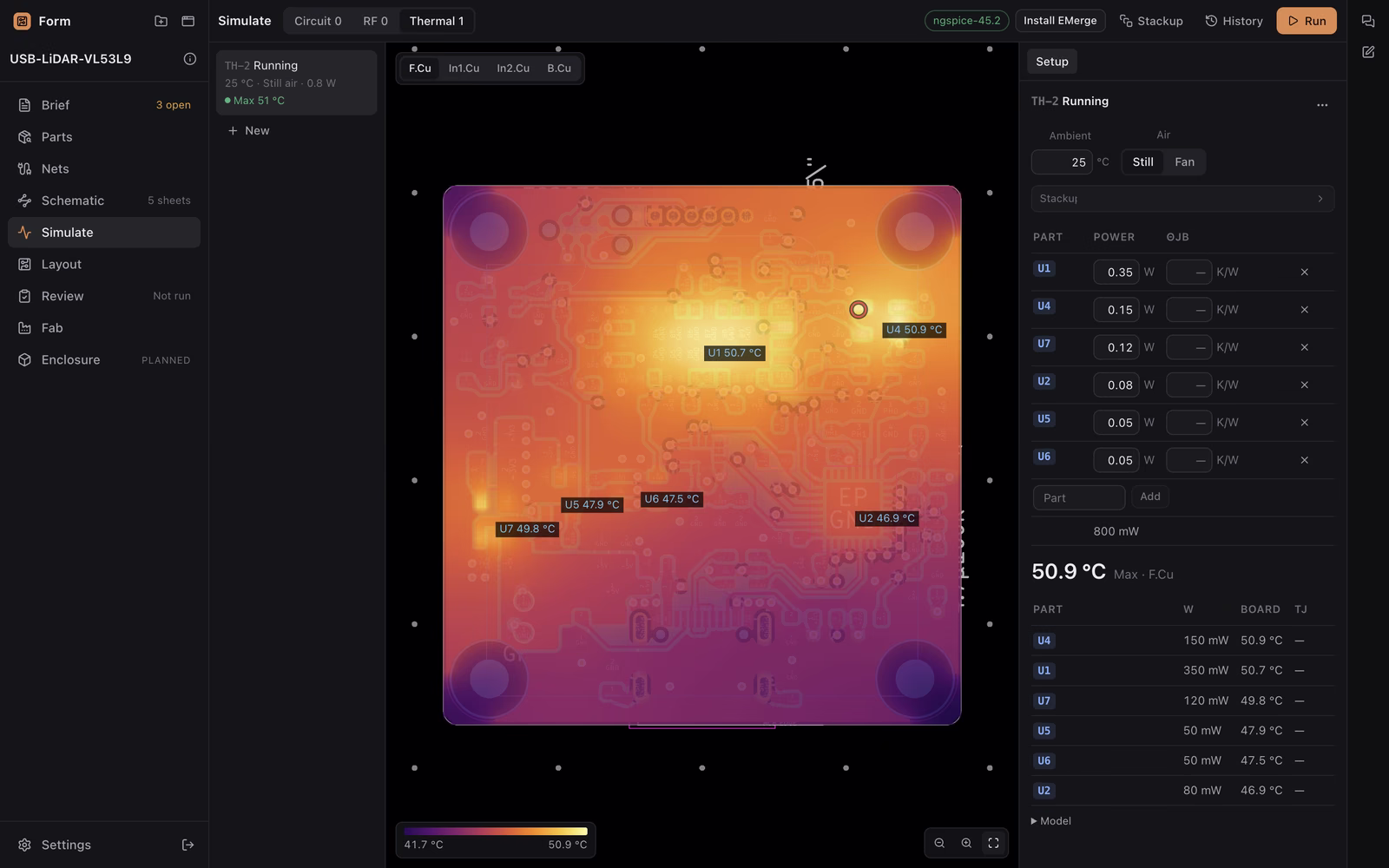Switch to the Thermal 1 tab
Viewport: 1389px width, 868px height.
pos(437,21)
